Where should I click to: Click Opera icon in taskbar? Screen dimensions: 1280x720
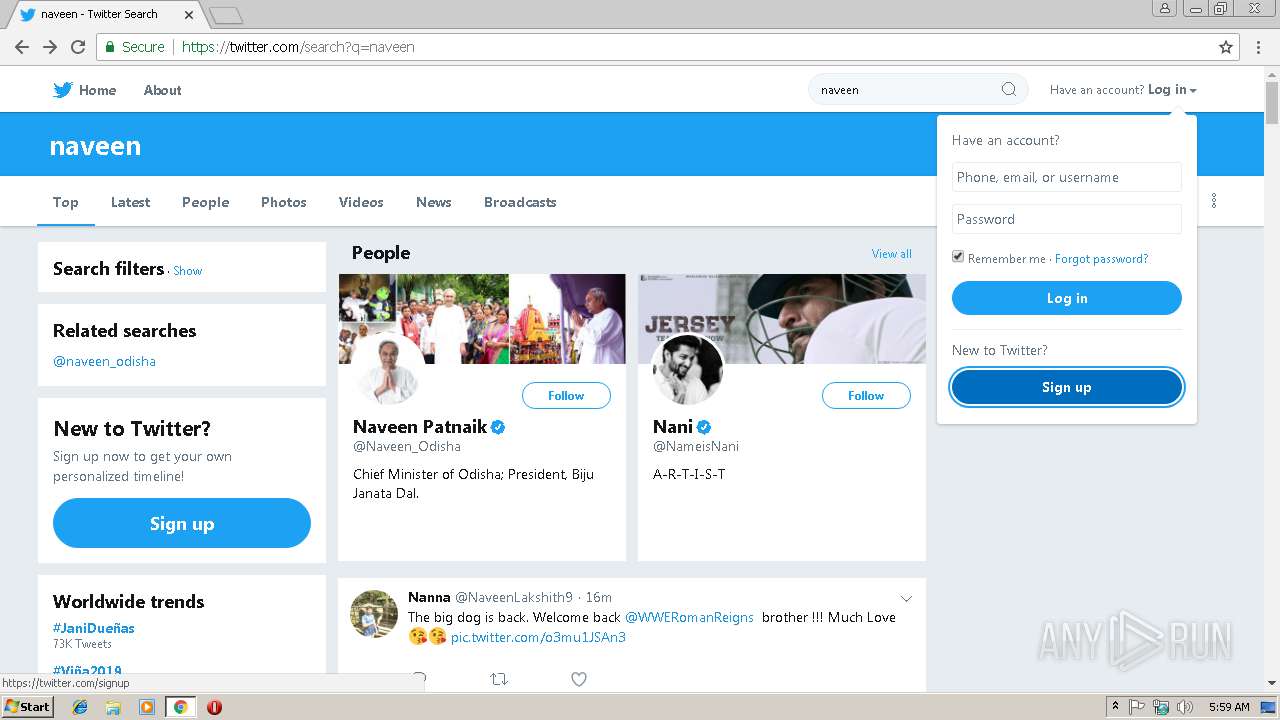(x=214, y=707)
